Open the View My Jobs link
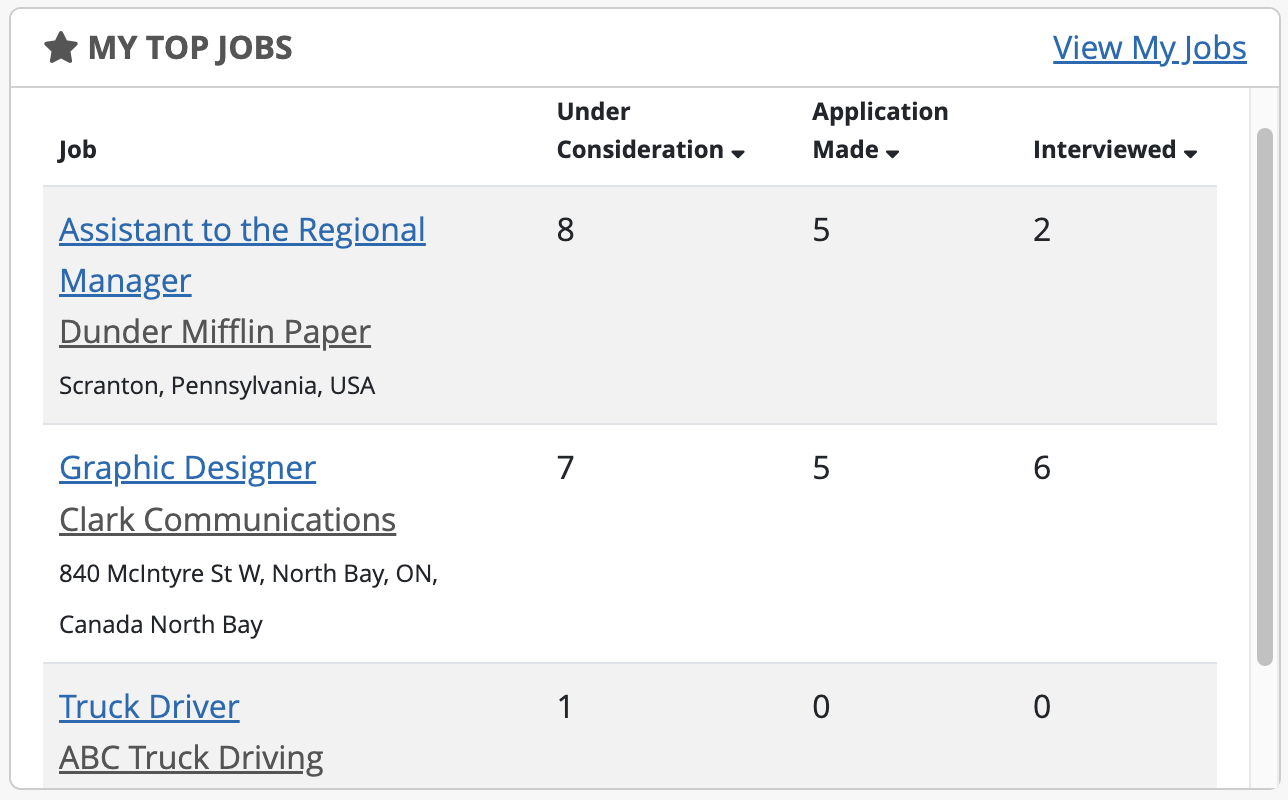The width and height of the screenshot is (1288, 800). point(1149,48)
